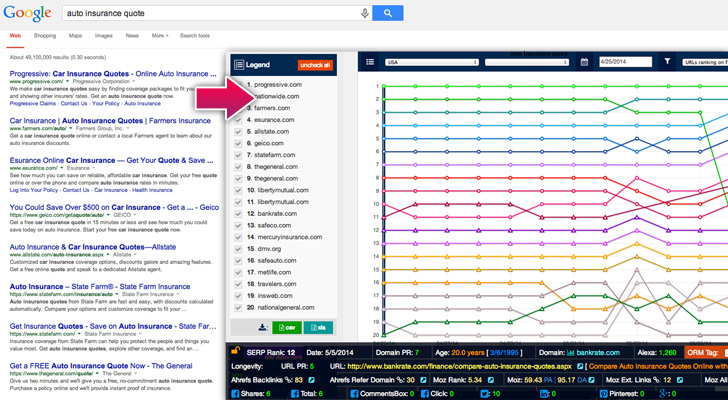Click the uncheck all button

coord(315,65)
